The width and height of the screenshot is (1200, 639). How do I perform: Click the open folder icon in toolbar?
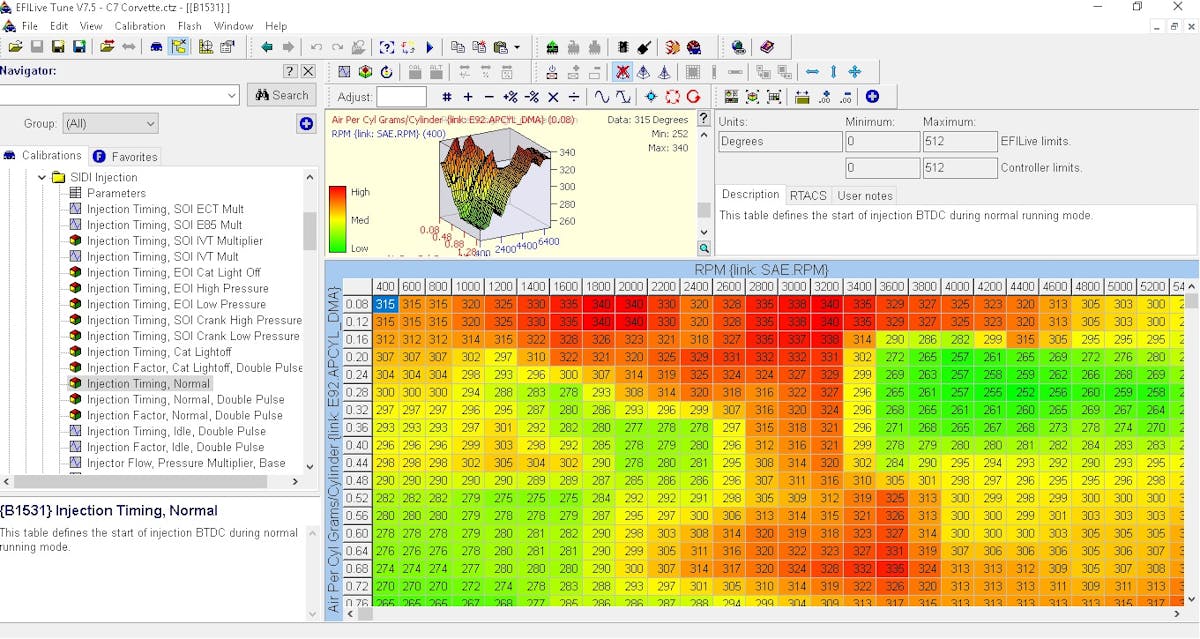(14, 47)
